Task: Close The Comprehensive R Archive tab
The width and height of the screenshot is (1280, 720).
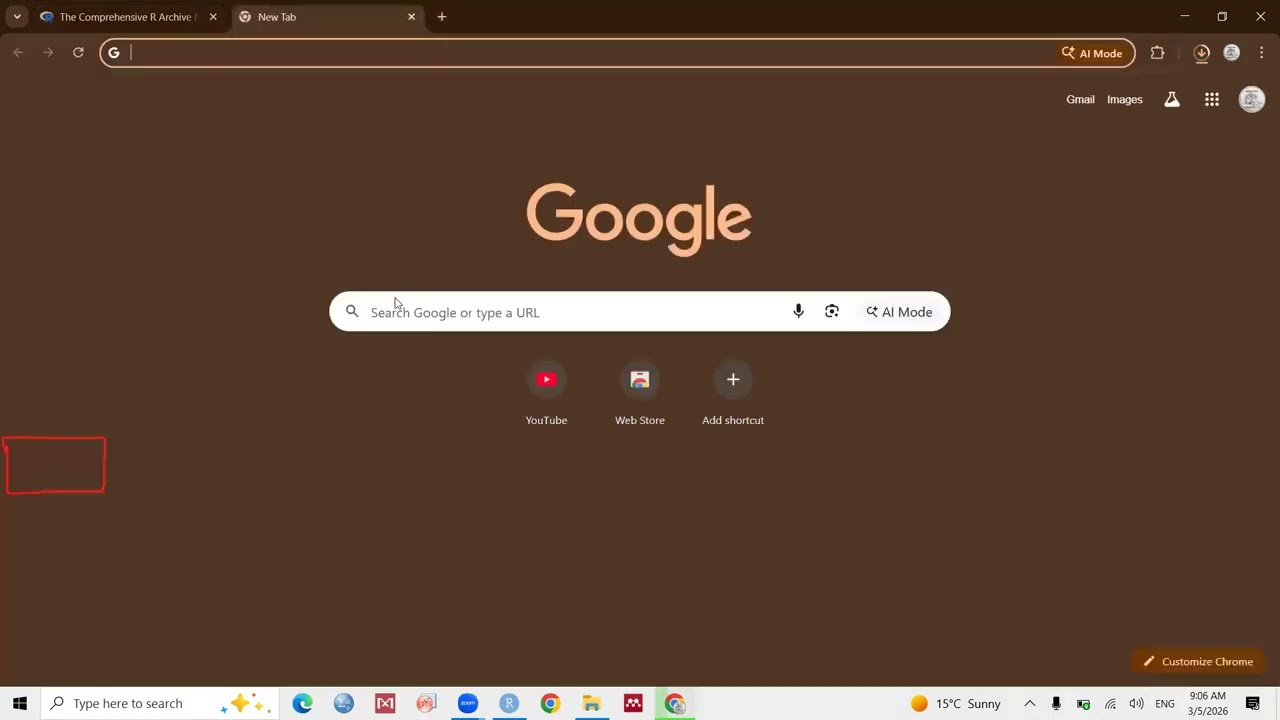Action: (213, 17)
